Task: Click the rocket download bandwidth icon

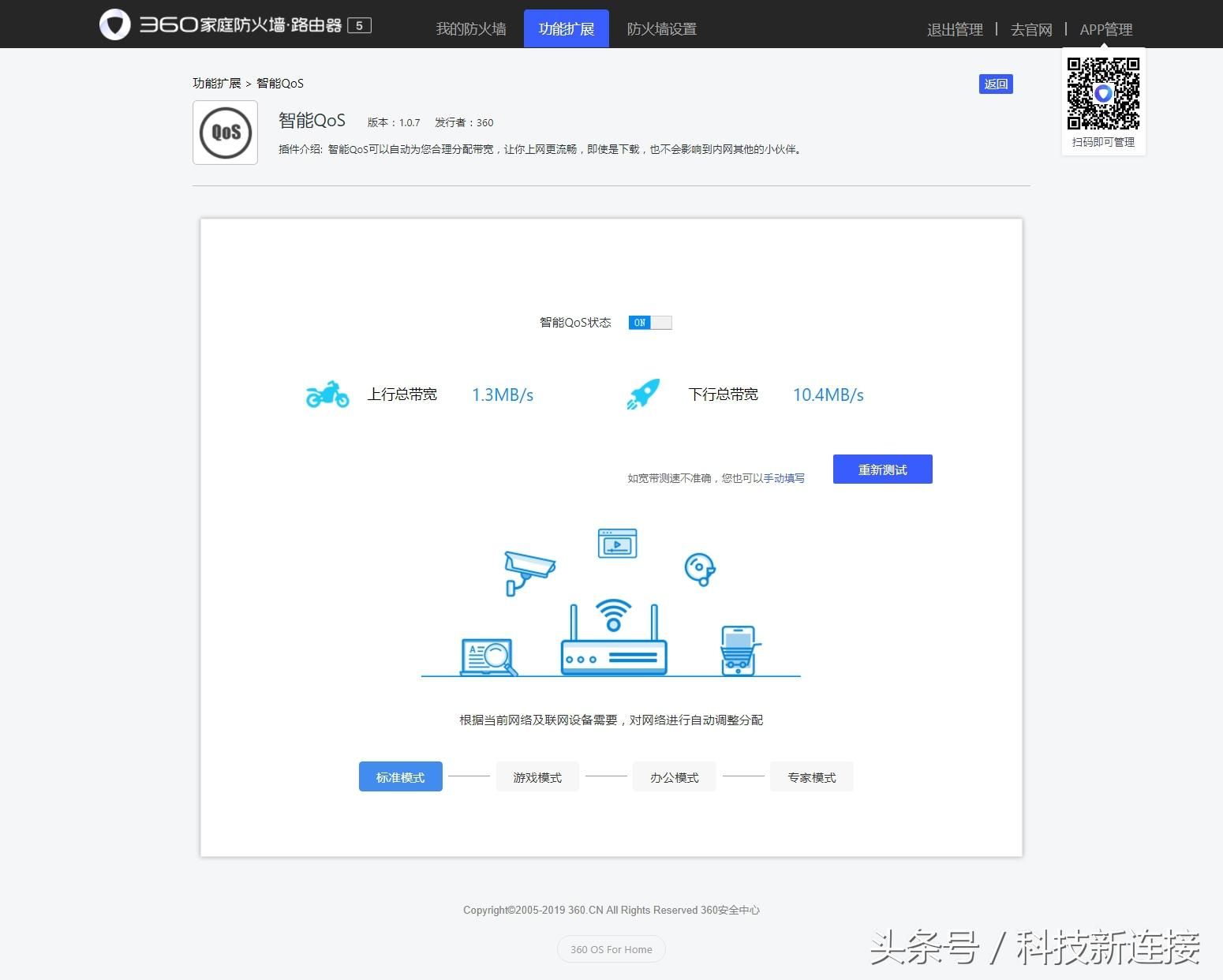Action: click(x=643, y=394)
